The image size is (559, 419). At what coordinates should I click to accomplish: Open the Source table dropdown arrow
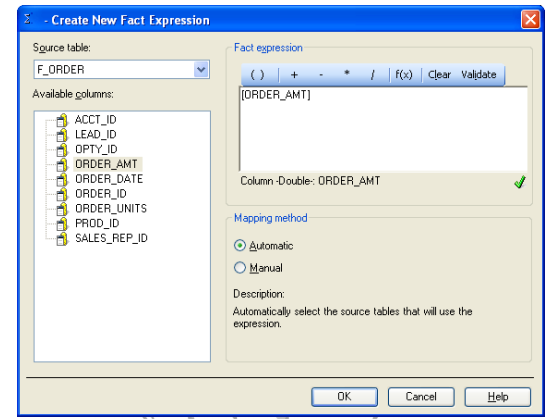pos(201,69)
